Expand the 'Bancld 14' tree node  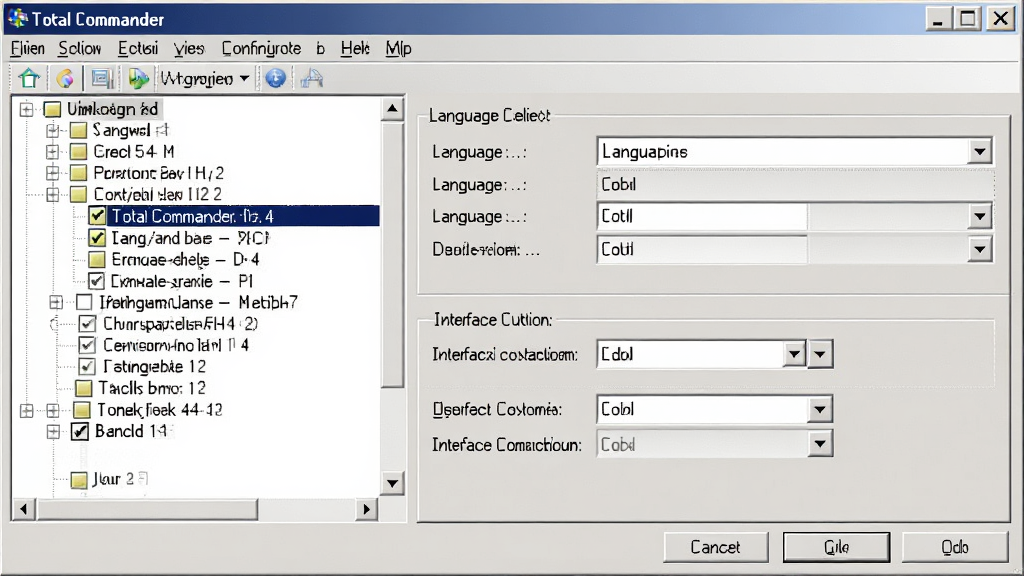[x=54, y=432]
